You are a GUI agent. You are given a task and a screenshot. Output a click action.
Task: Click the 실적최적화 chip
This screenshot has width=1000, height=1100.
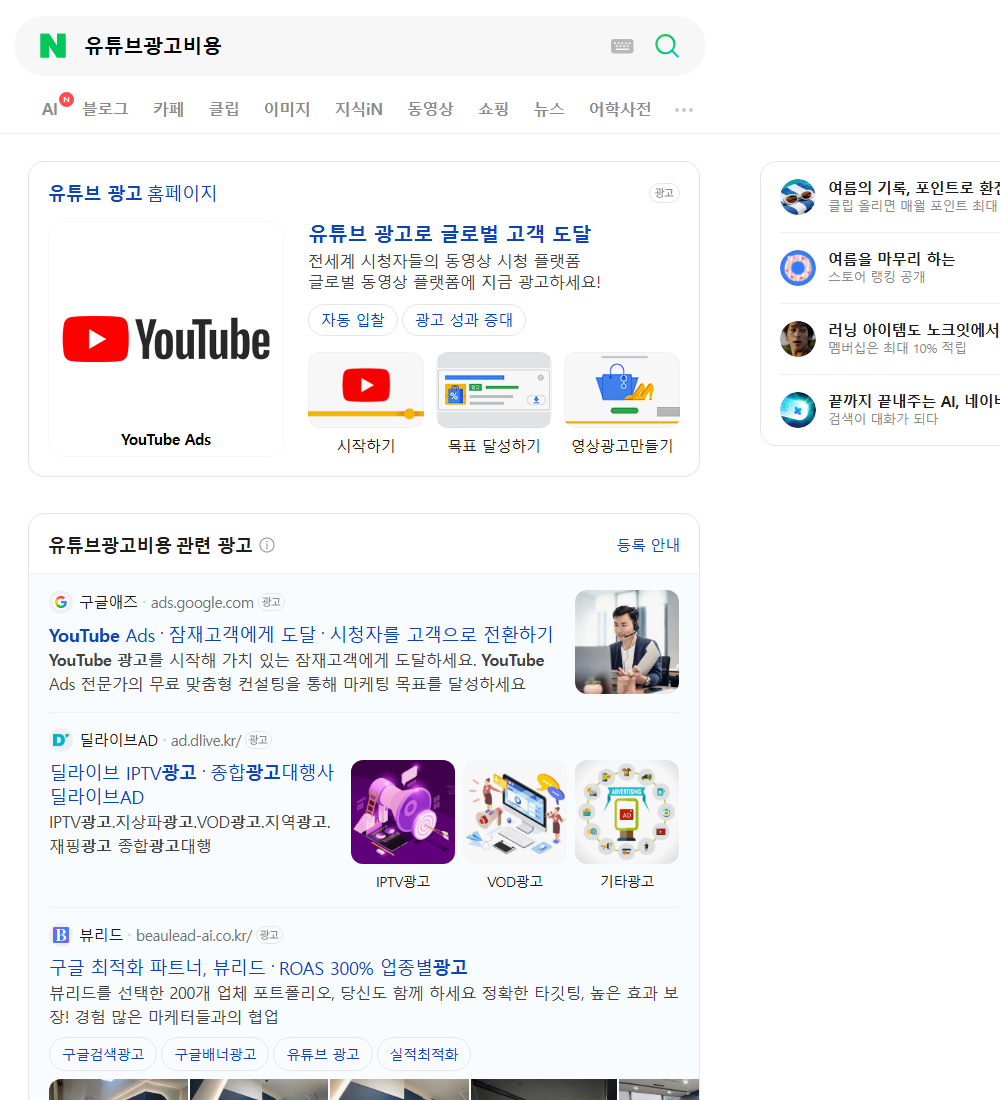(x=424, y=1054)
